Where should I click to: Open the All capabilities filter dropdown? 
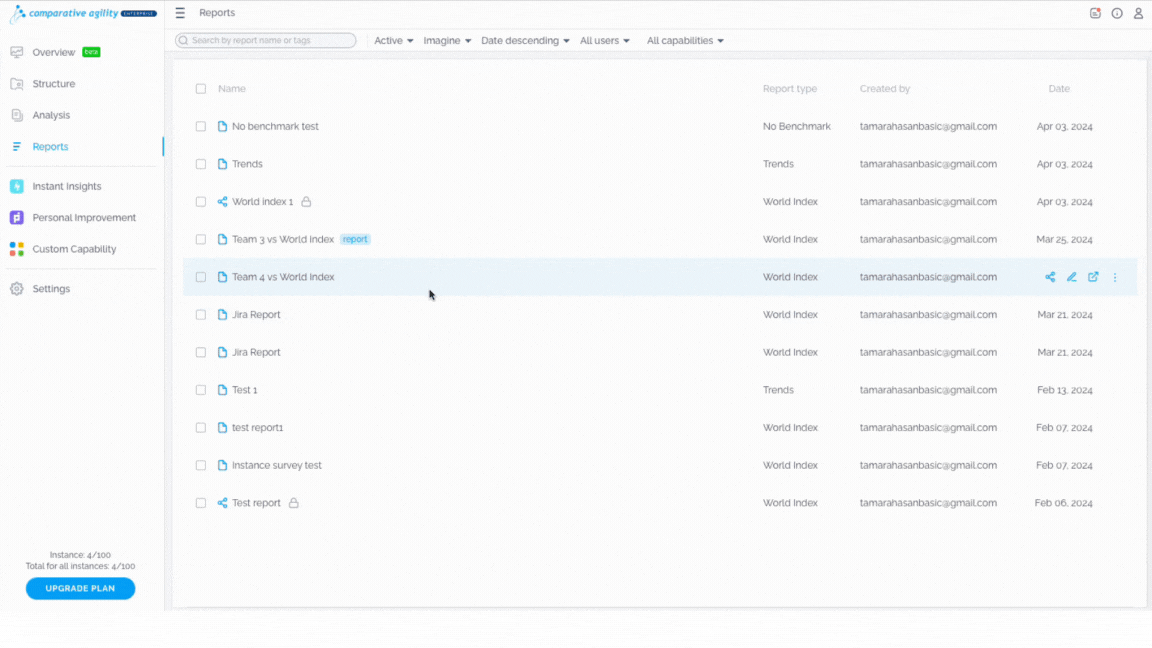(685, 40)
